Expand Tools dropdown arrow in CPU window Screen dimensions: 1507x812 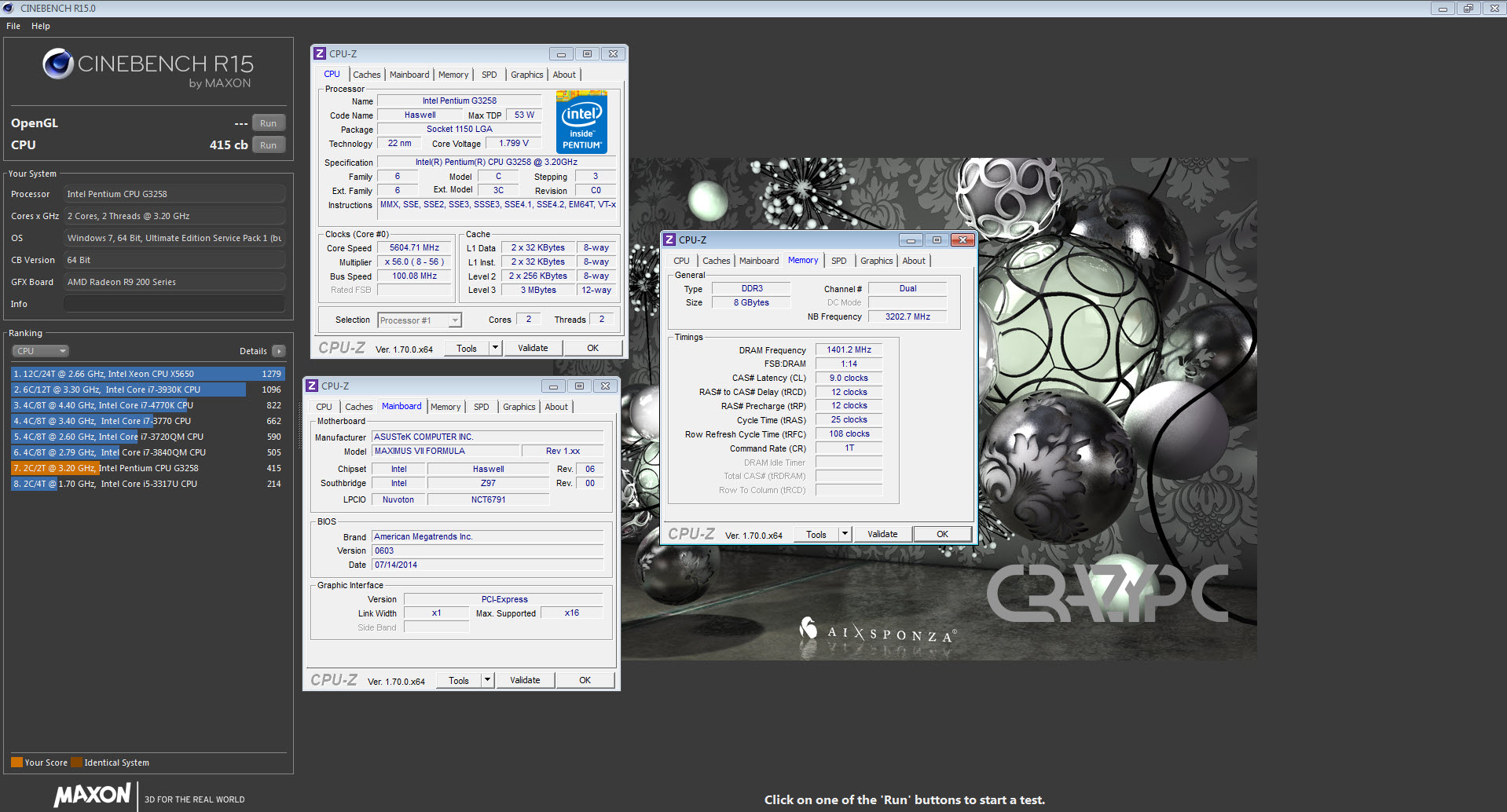point(495,348)
